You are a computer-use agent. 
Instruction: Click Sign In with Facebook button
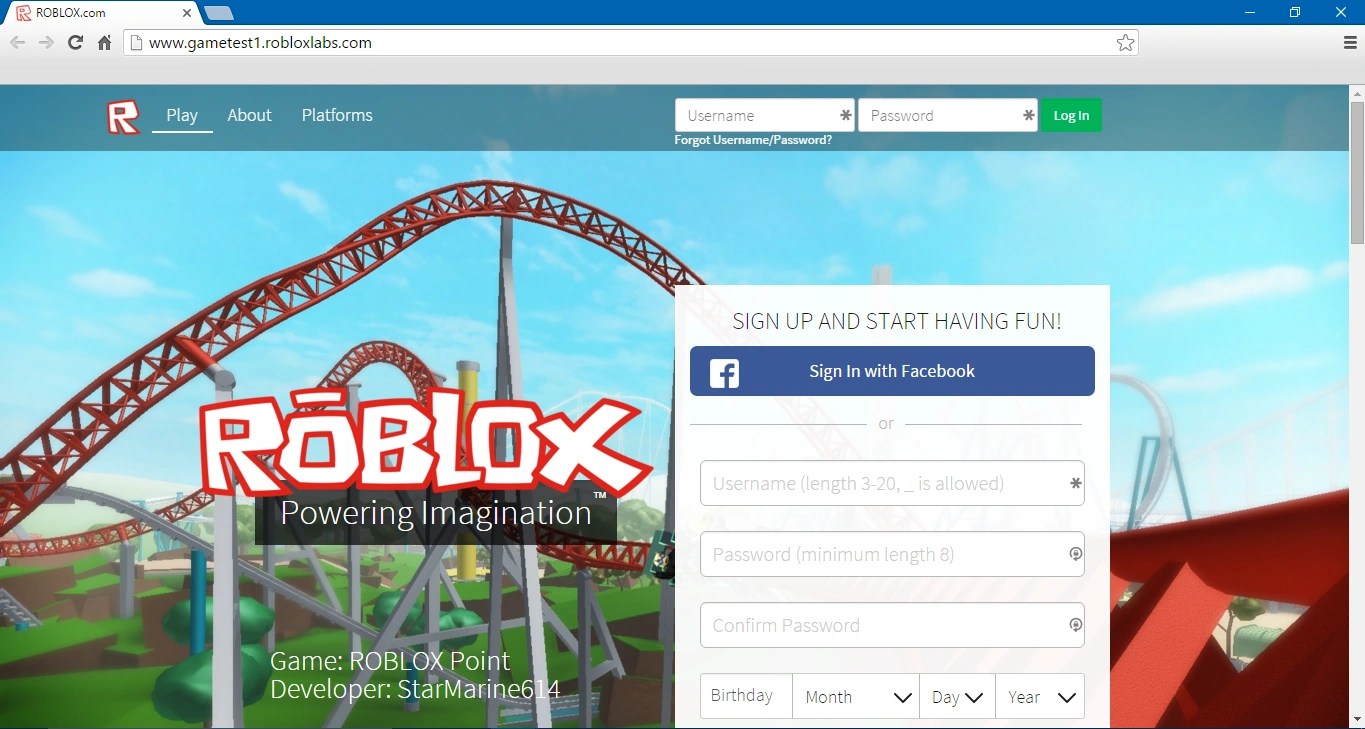coord(892,371)
